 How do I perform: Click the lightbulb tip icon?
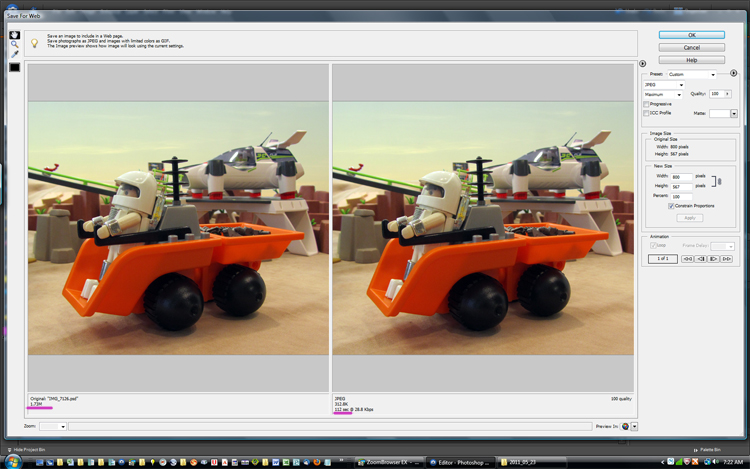(35, 43)
